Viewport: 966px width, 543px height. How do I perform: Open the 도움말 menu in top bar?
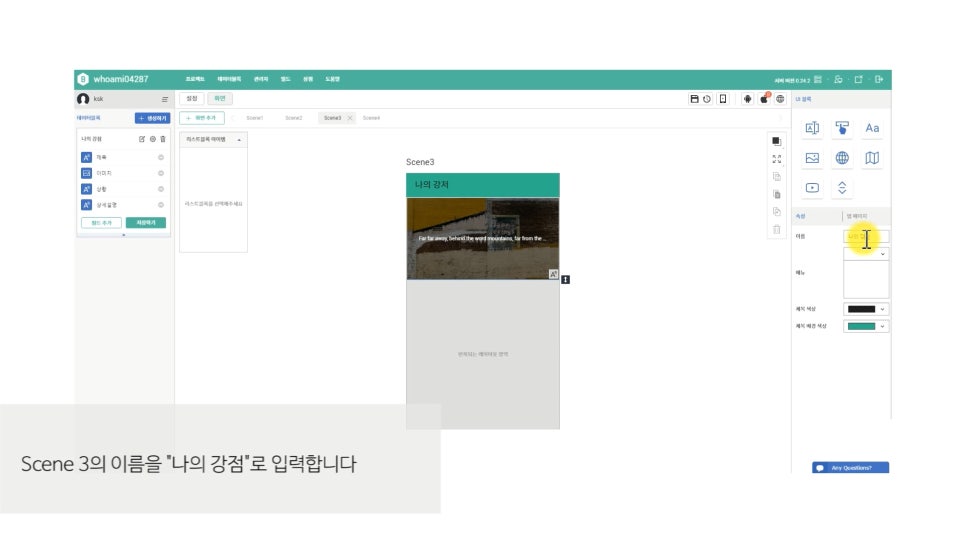[333, 79]
